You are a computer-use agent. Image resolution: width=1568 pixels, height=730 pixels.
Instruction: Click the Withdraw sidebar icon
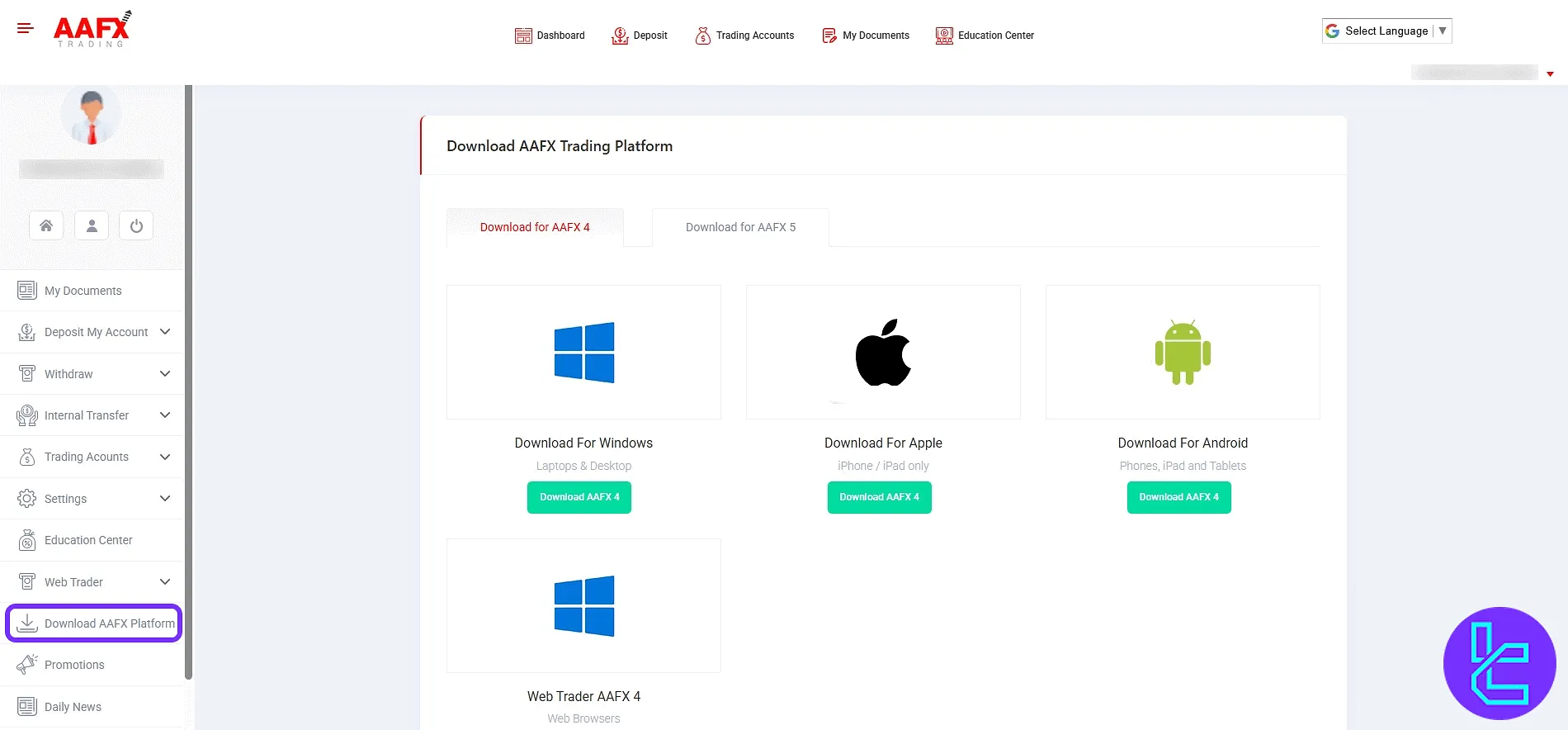tap(27, 374)
